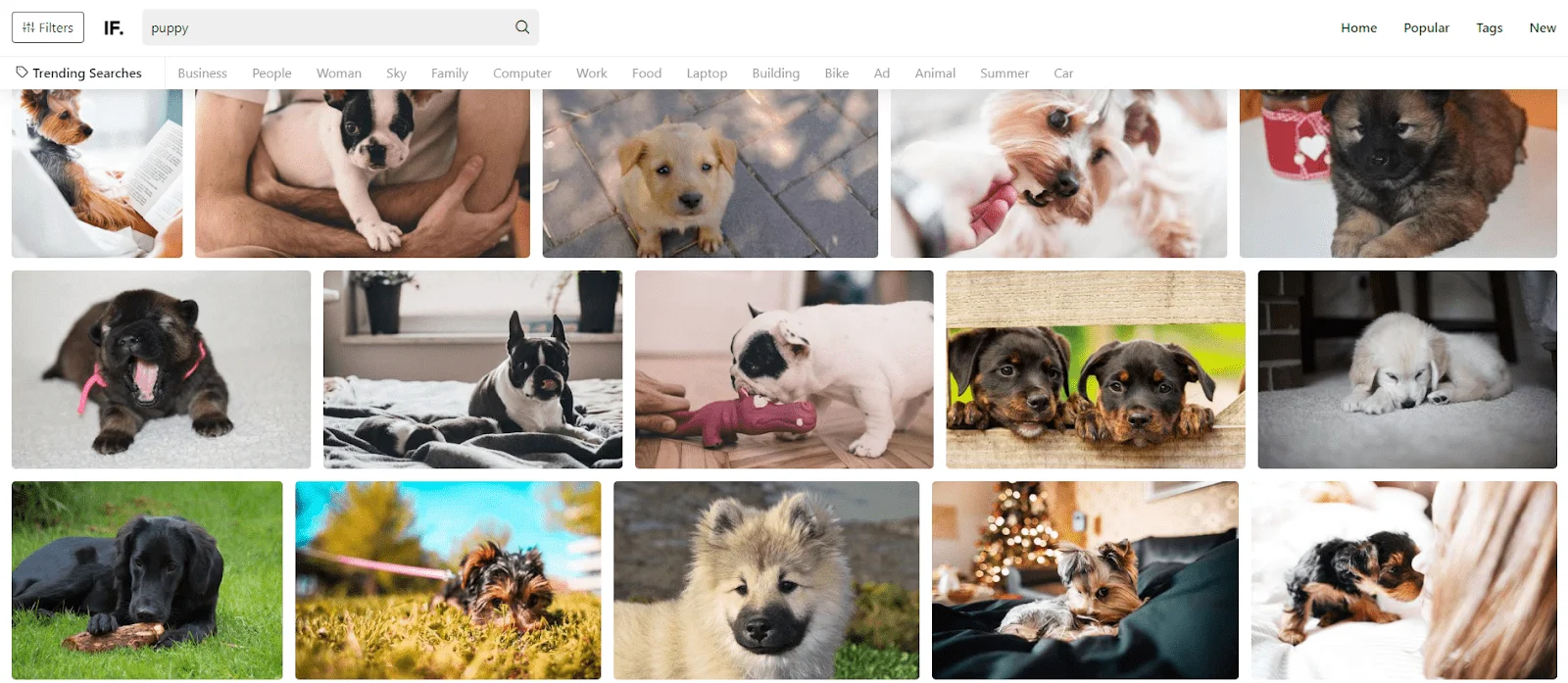
Task: Open photo of Boston terrier on blanket
Action: (472, 369)
